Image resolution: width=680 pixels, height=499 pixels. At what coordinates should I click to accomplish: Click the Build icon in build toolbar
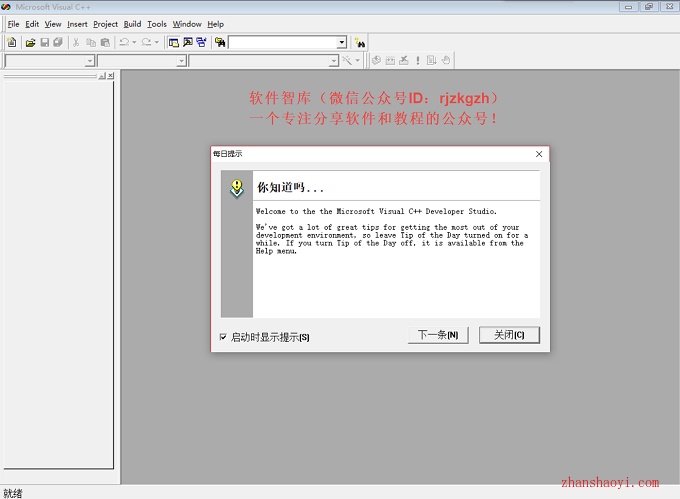(x=390, y=61)
